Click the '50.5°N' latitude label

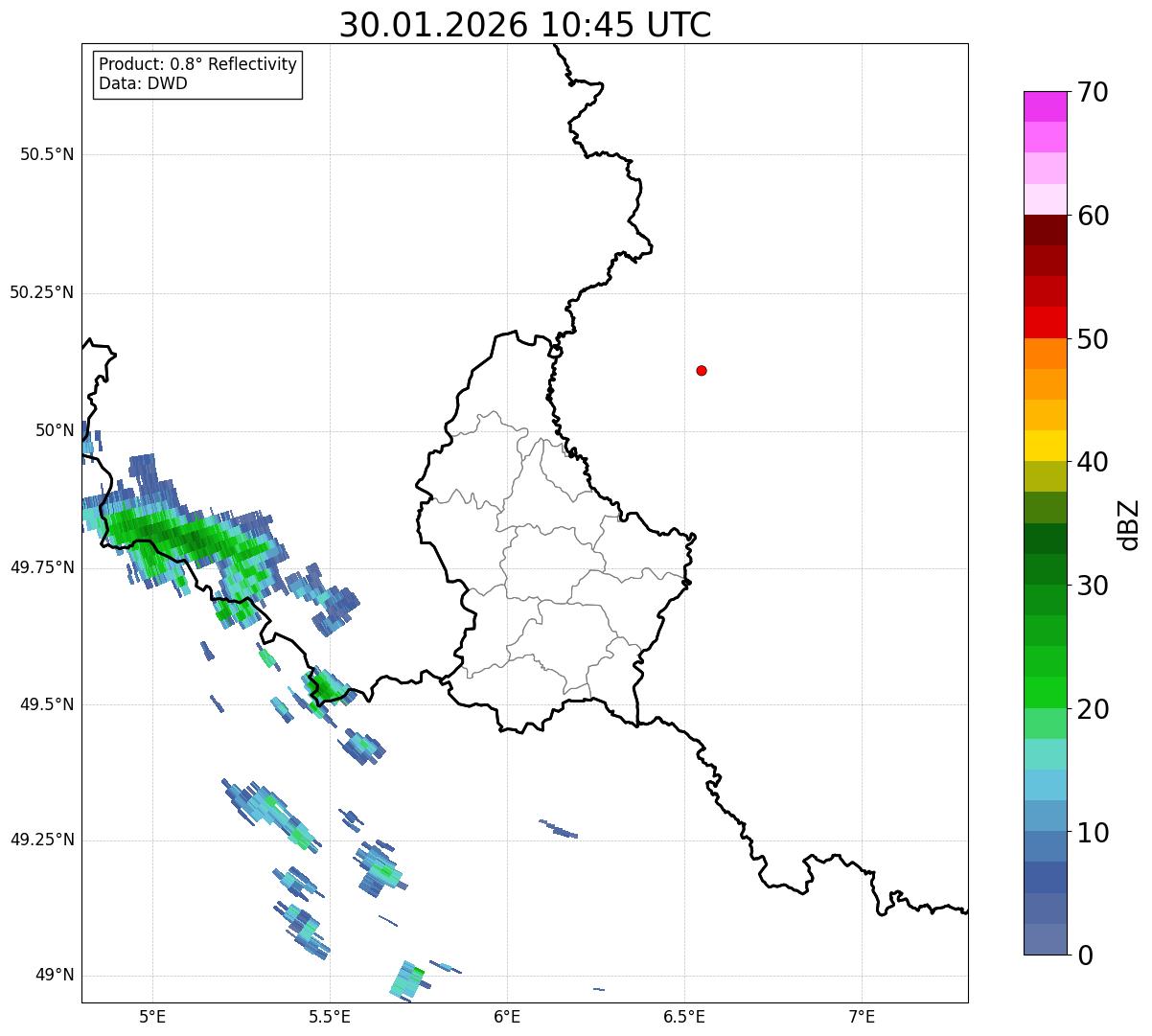point(47,154)
